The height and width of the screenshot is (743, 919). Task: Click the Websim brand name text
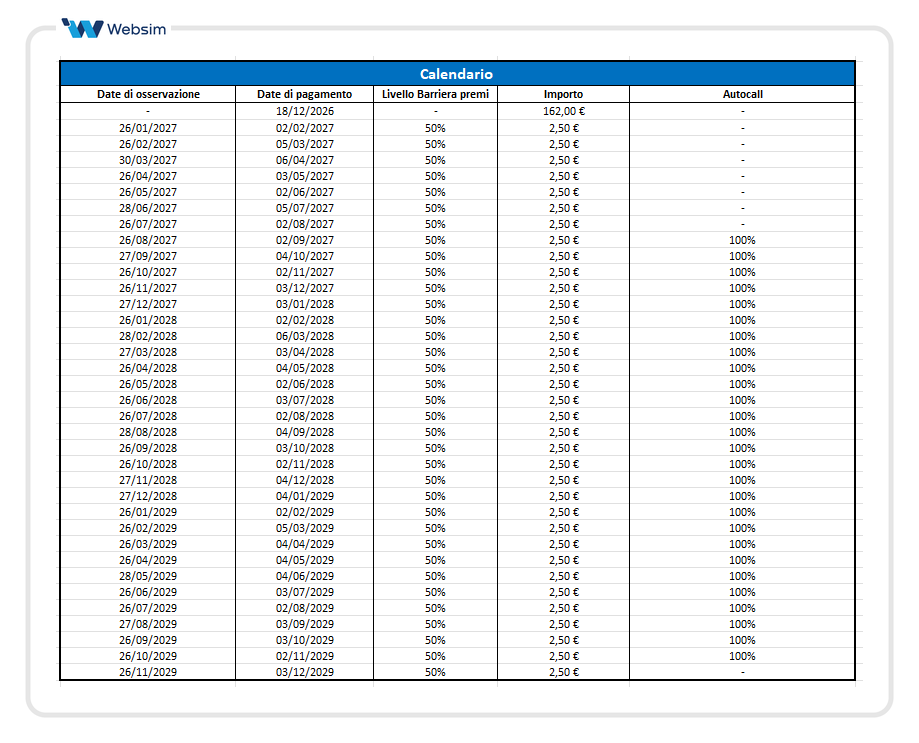137,29
